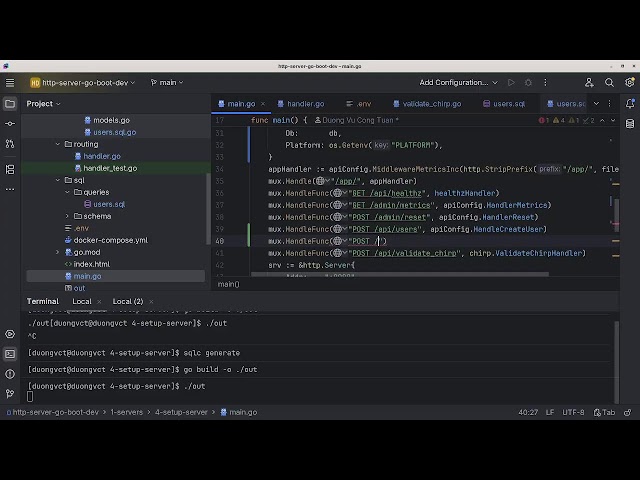This screenshot has width=640, height=480.
Task: Expand the schema folder
Action: [x=67, y=216]
